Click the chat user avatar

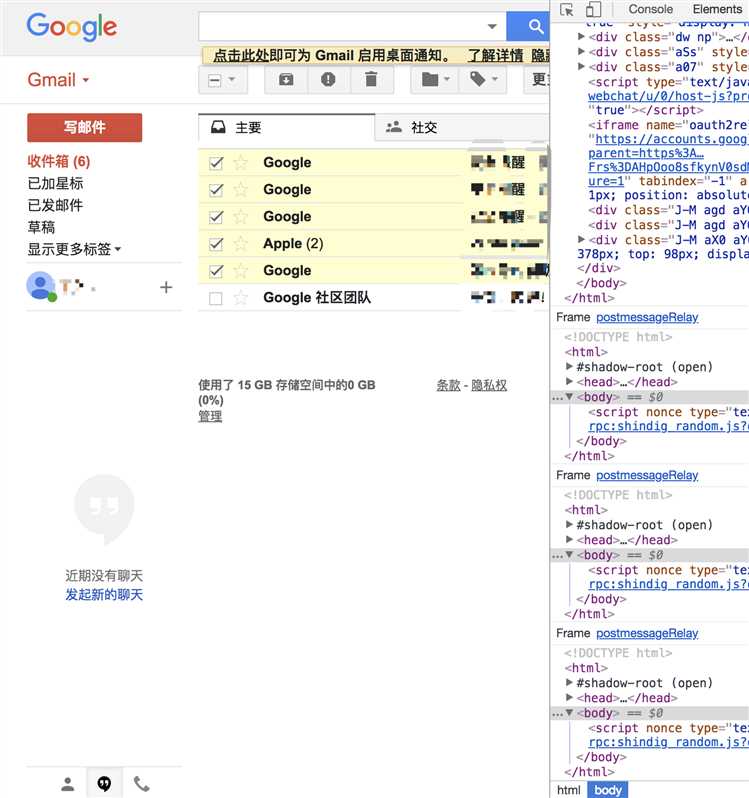pos(41,287)
